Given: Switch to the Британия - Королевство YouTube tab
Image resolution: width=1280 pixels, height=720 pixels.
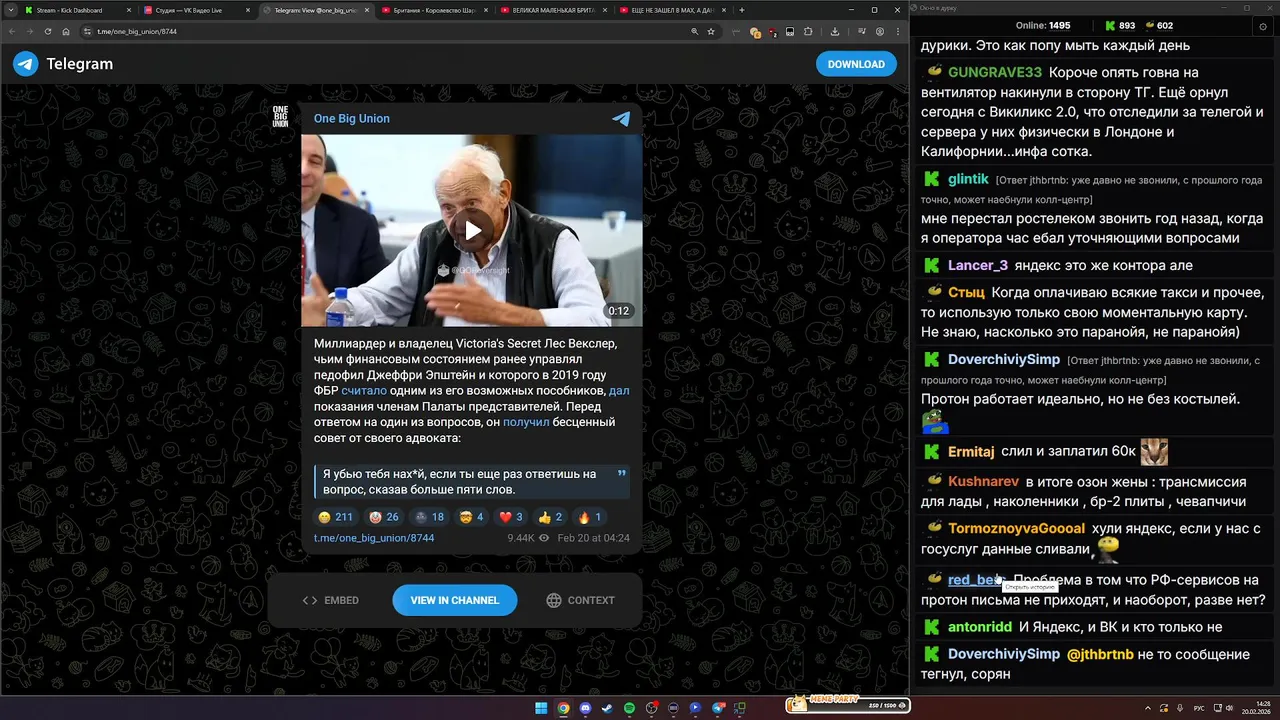Looking at the screenshot, I should coord(433,10).
